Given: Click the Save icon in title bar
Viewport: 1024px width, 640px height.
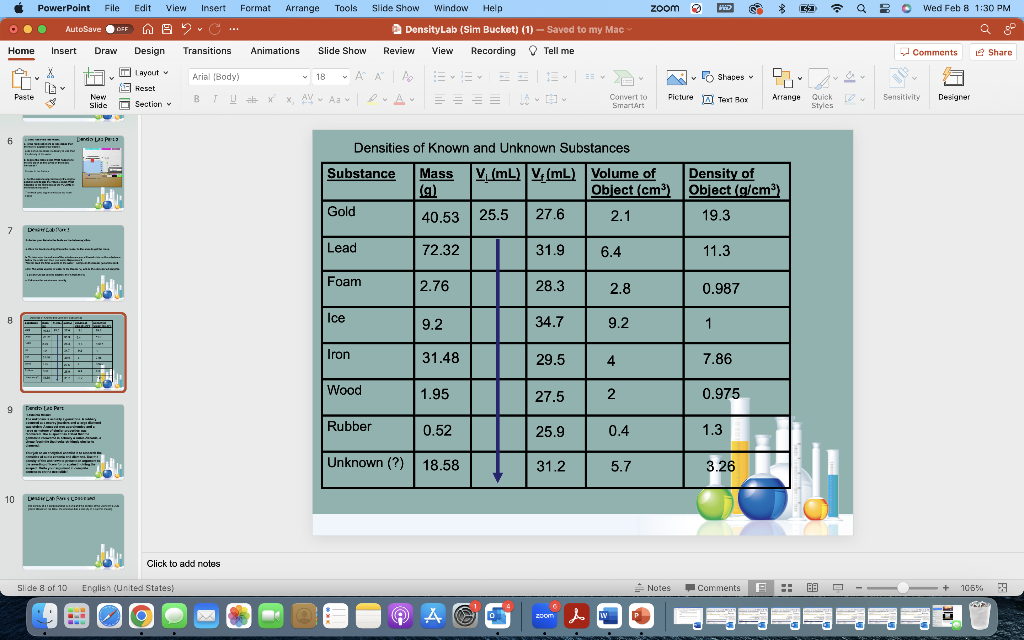Looking at the screenshot, I should [167, 29].
